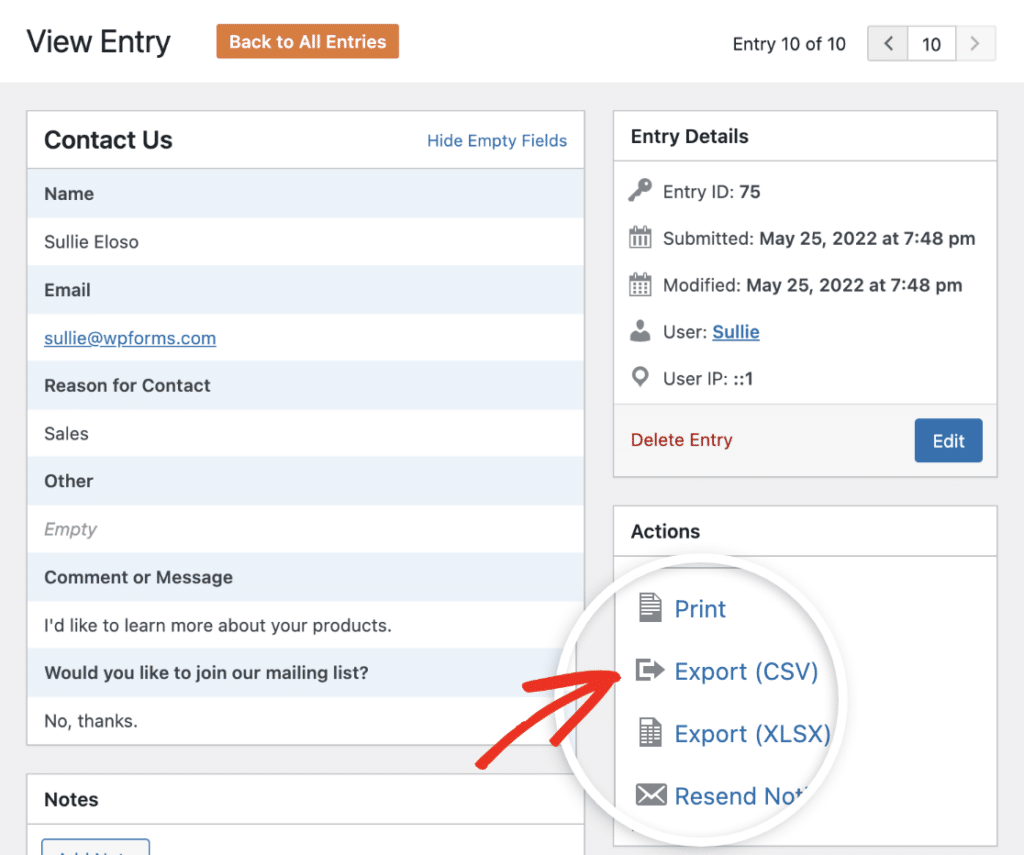Image resolution: width=1024 pixels, height=855 pixels.
Task: Click the User person icon
Action: pyautogui.click(x=640, y=332)
